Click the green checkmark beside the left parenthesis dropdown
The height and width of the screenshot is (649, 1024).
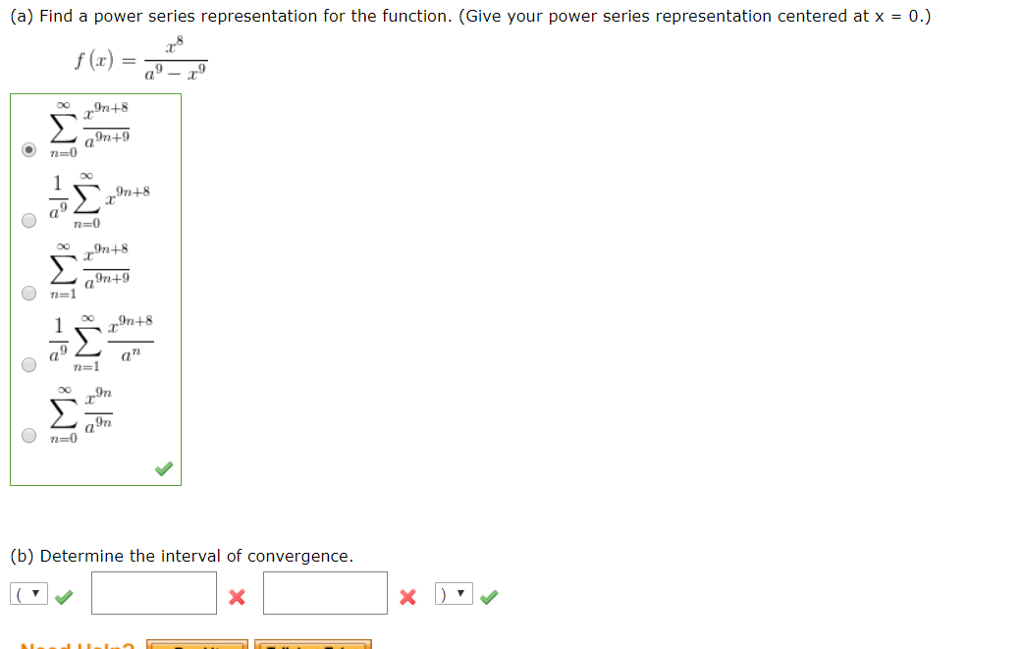coord(63,596)
